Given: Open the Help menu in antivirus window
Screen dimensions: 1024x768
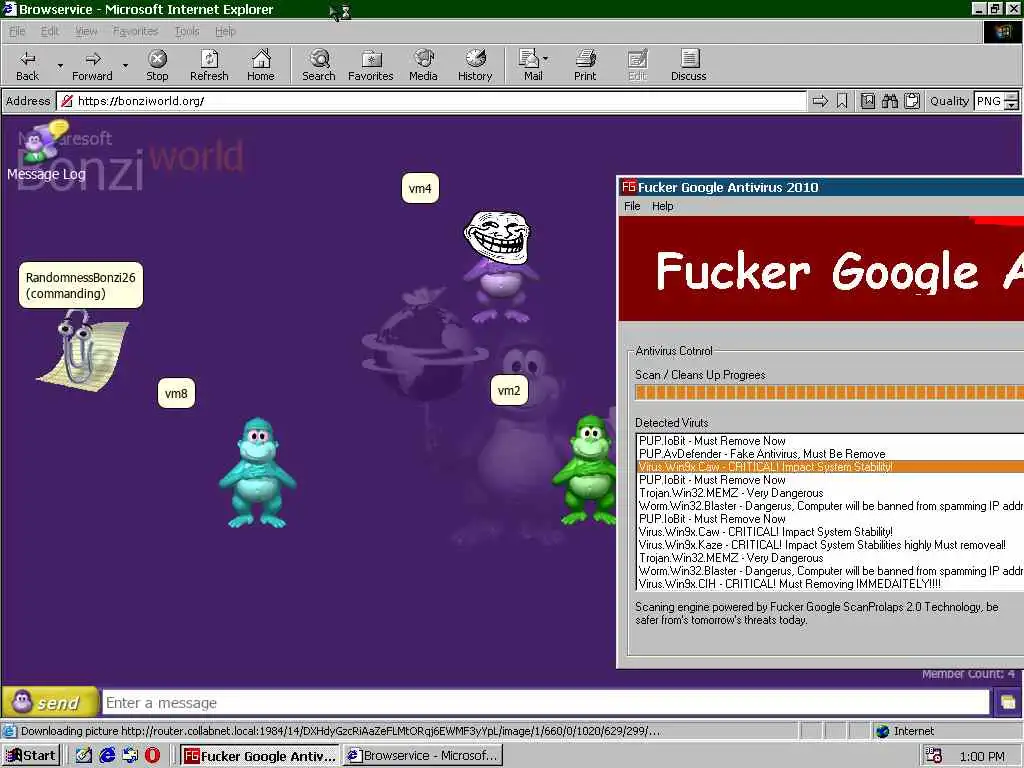Looking at the screenshot, I should (662, 206).
